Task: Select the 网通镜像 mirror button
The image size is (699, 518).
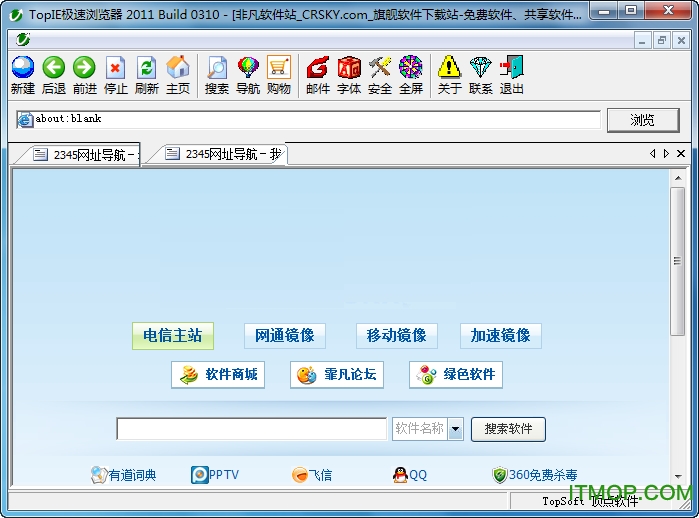Action: pos(284,336)
